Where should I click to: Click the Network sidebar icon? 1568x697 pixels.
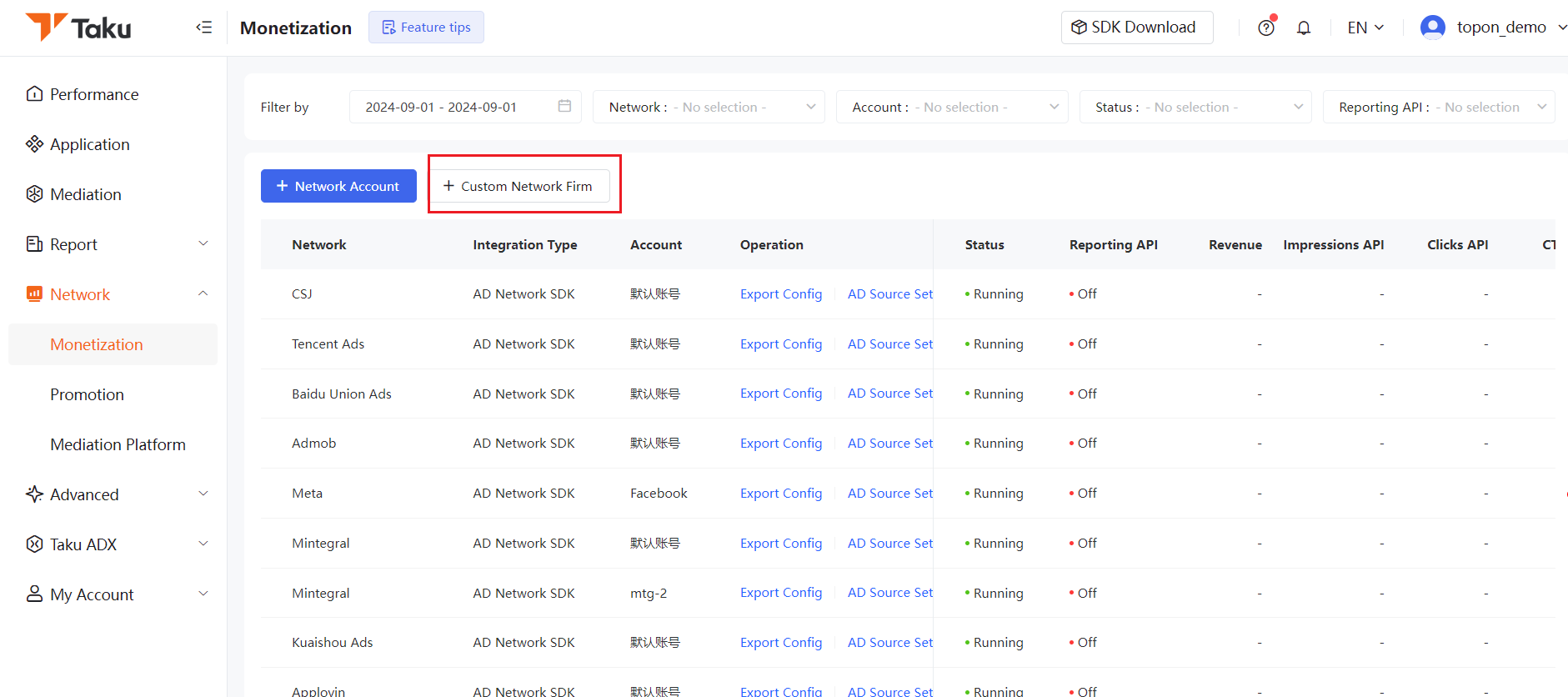pyautogui.click(x=34, y=293)
